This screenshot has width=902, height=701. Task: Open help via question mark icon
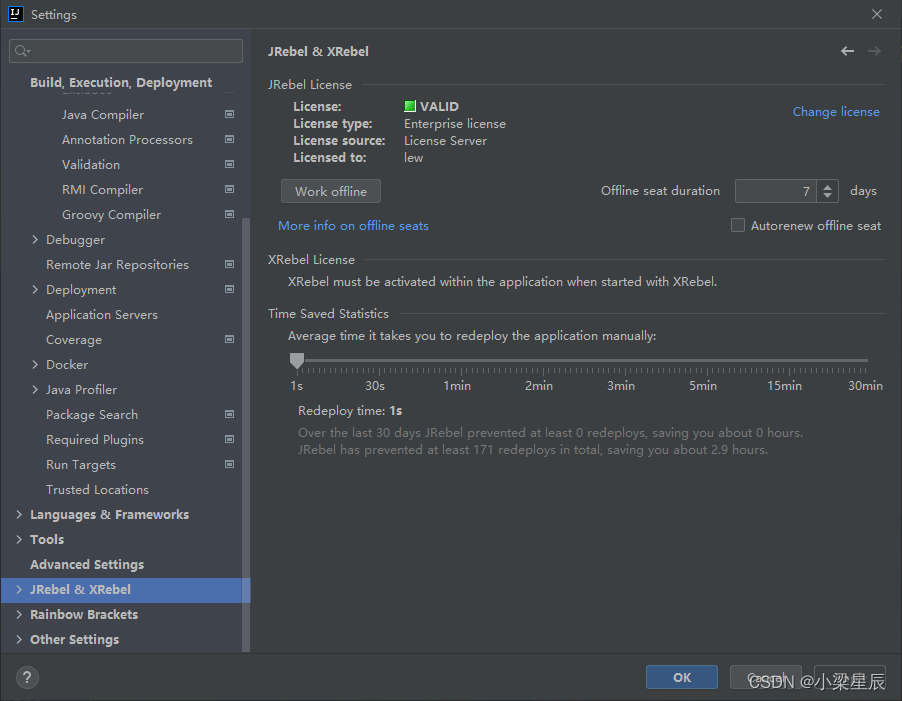point(27,677)
